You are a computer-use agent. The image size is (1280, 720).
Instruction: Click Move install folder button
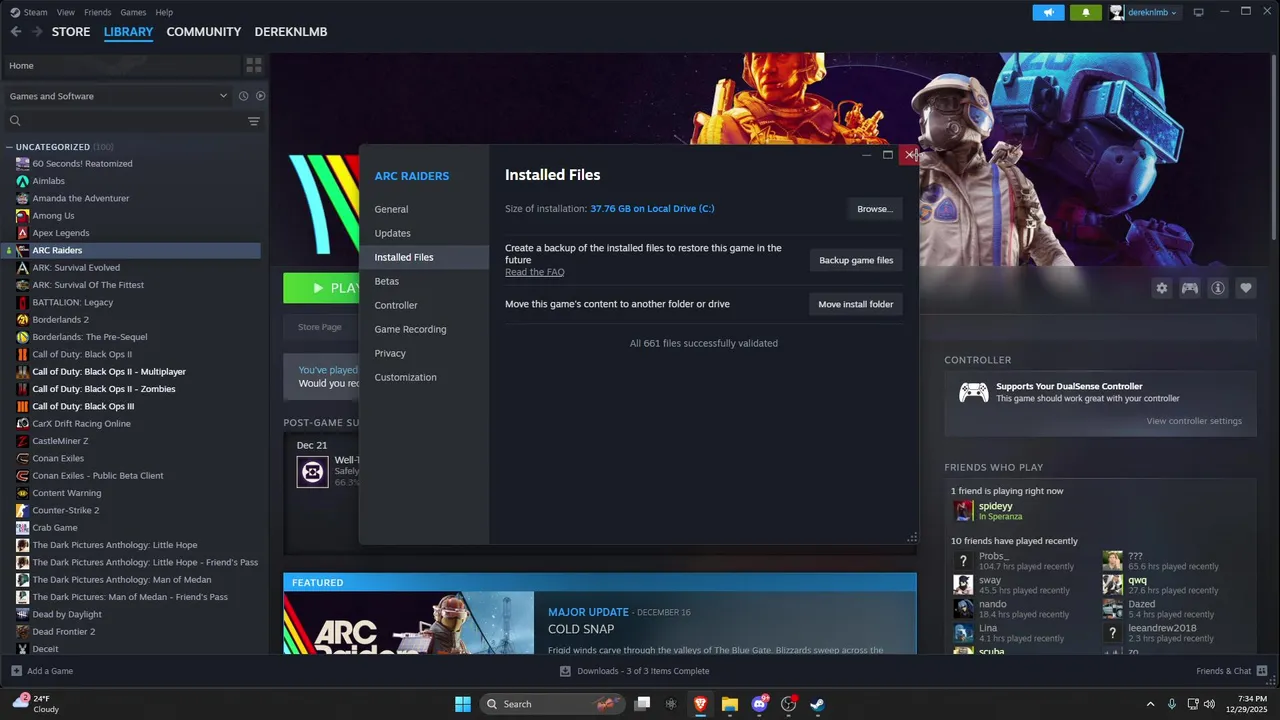[856, 304]
